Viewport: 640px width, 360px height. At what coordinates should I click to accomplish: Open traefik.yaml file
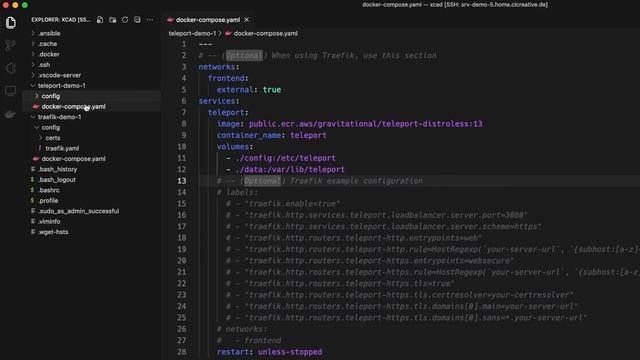pos(62,148)
